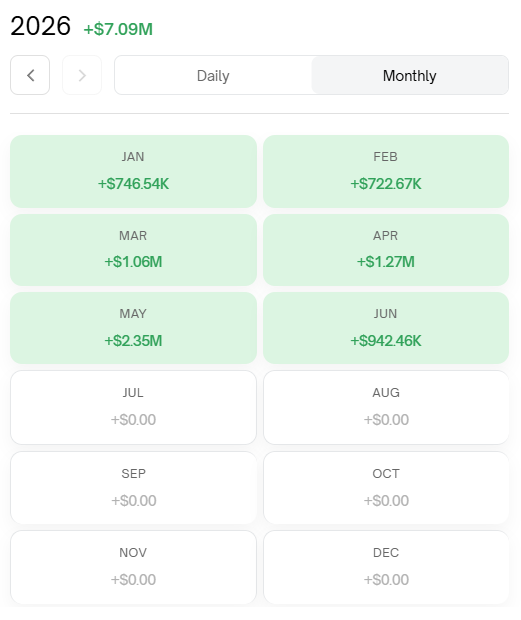521x620 pixels.
Task: Select the Monthly view tab
Action: pyautogui.click(x=410, y=76)
